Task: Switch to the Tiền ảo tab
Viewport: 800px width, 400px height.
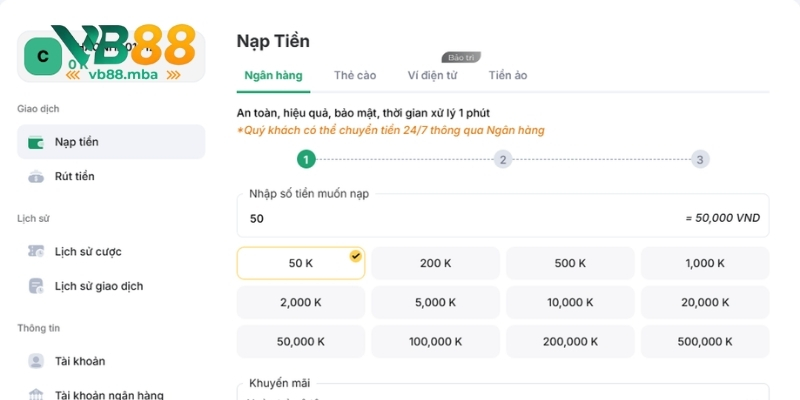Action: [507, 75]
